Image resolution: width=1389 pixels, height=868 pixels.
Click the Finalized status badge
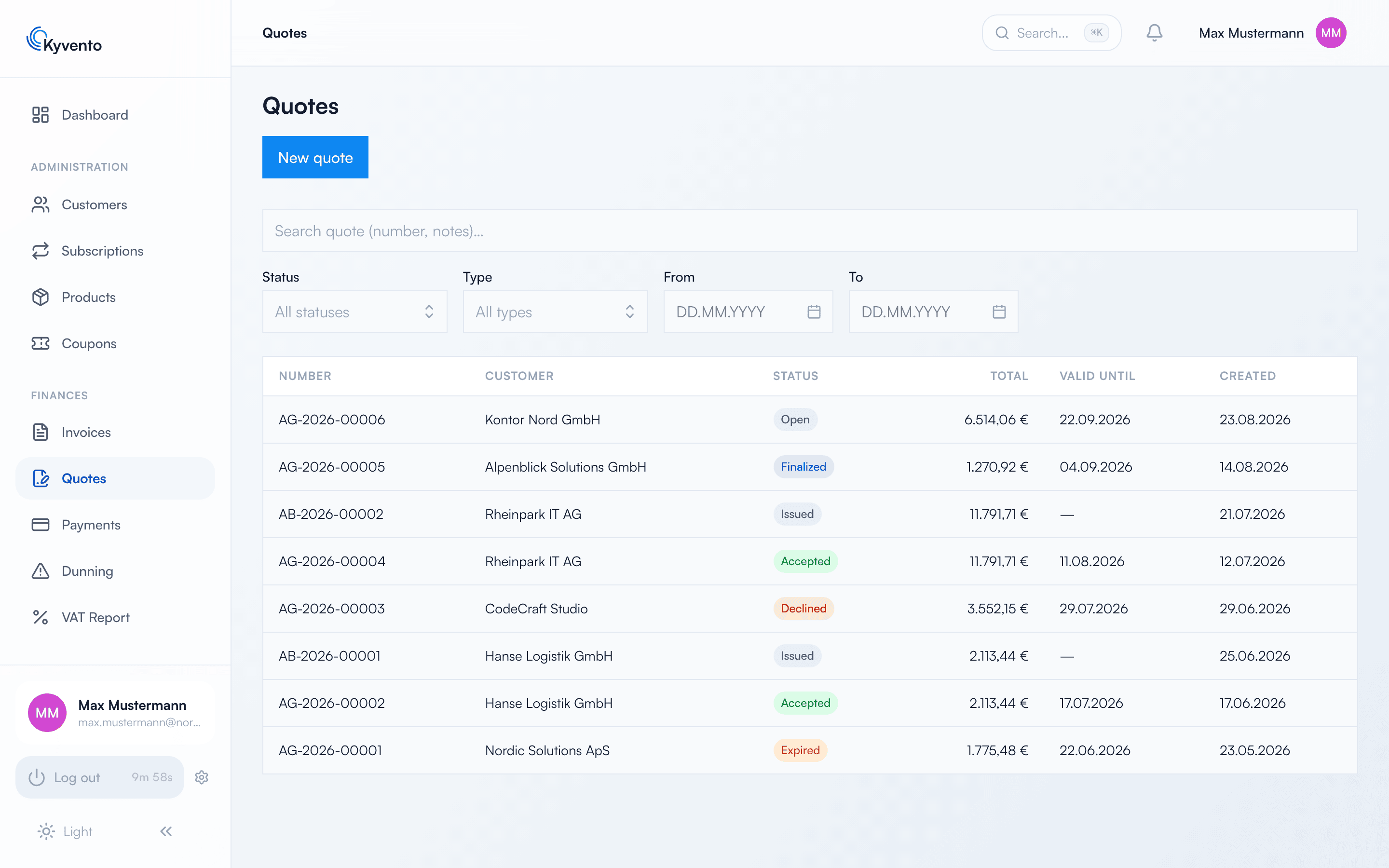(803, 467)
